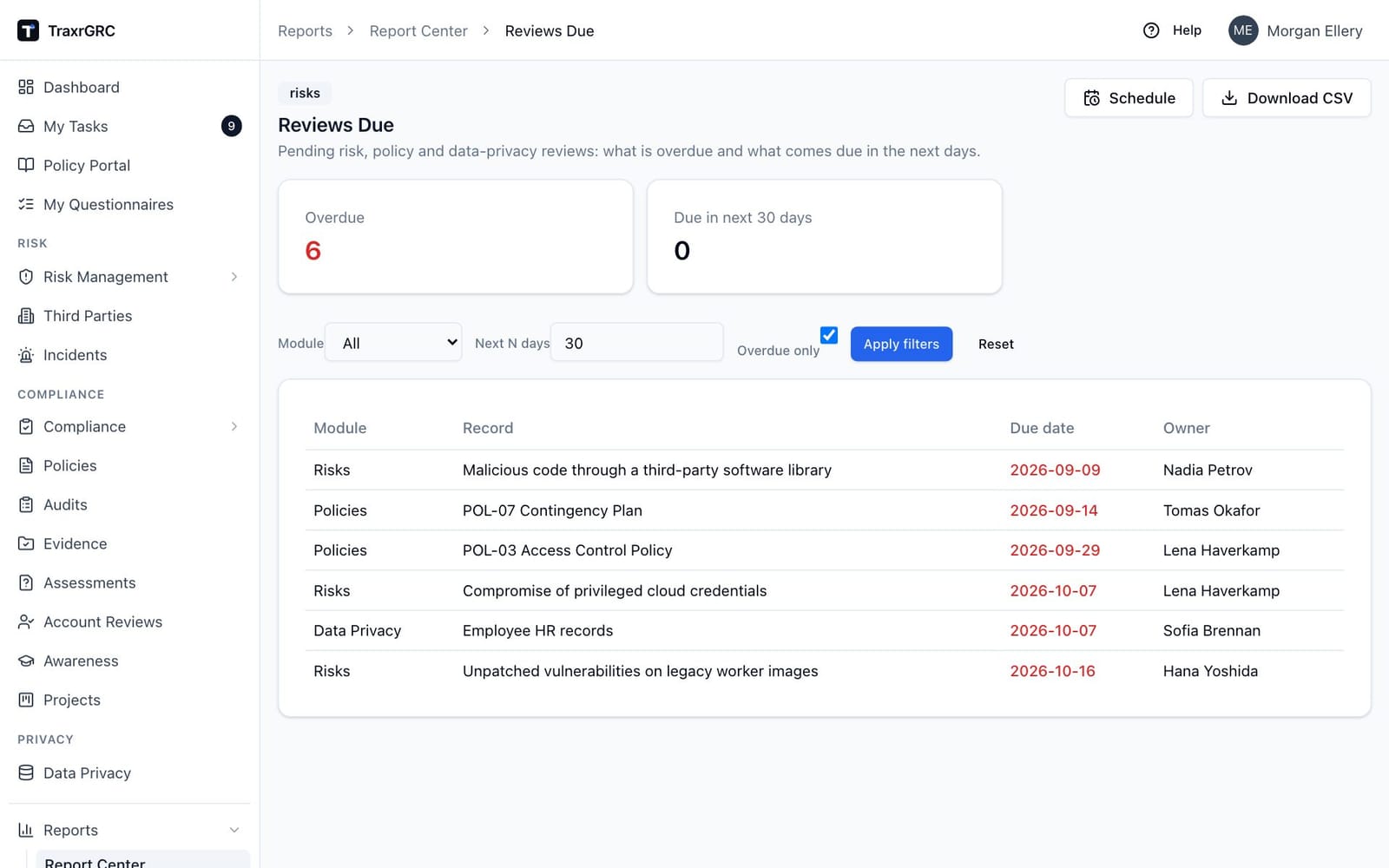
Task: Click the ME user avatar
Action: [1243, 30]
